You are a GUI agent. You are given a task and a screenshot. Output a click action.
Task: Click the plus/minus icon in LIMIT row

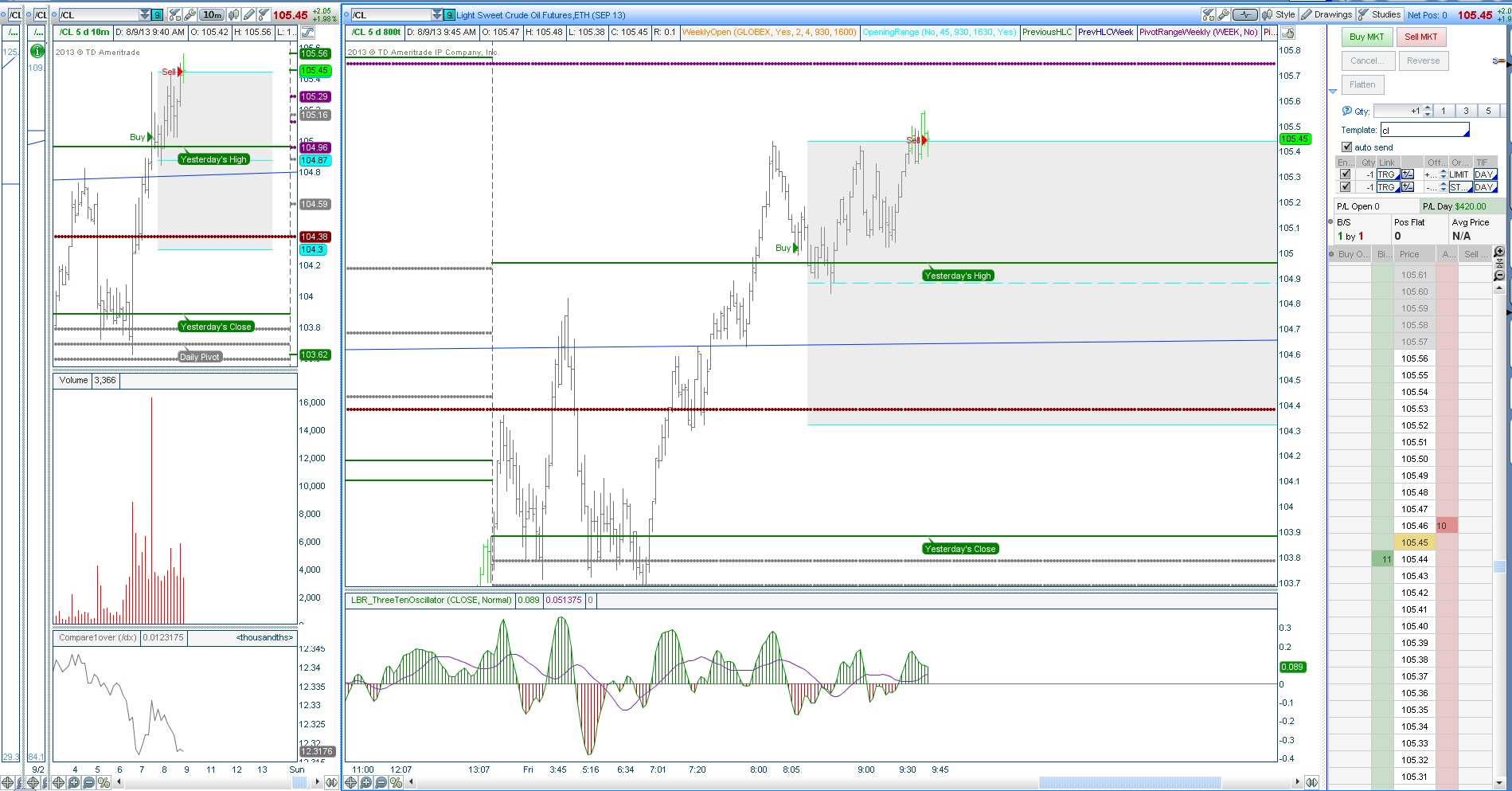(x=1408, y=174)
